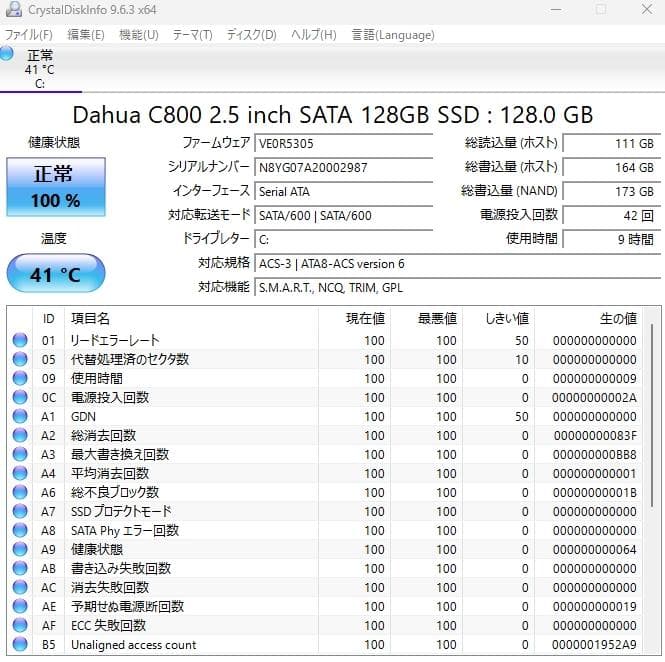Viewport: 665px width, 662px height.
Task: Click status orb of 最大書き換え回数 row
Action: point(20,454)
